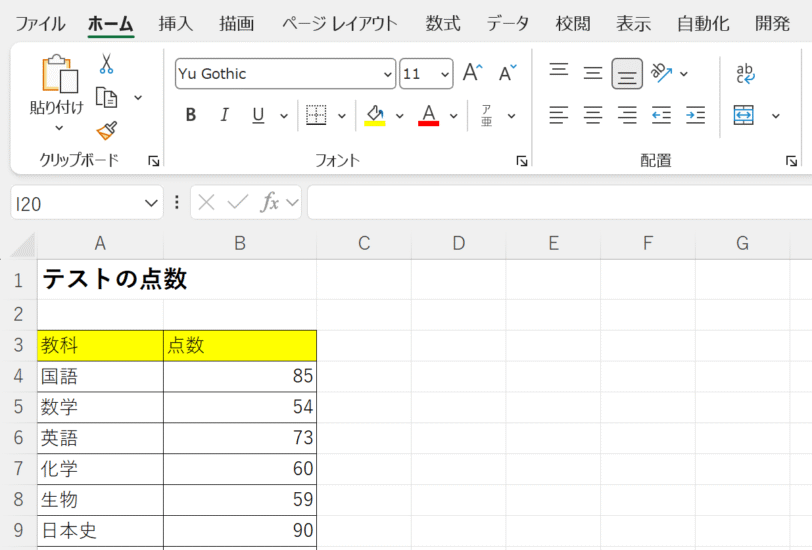This screenshot has height=550, width=812.
Task: Select cell with title テストの点数
Action: coord(100,280)
